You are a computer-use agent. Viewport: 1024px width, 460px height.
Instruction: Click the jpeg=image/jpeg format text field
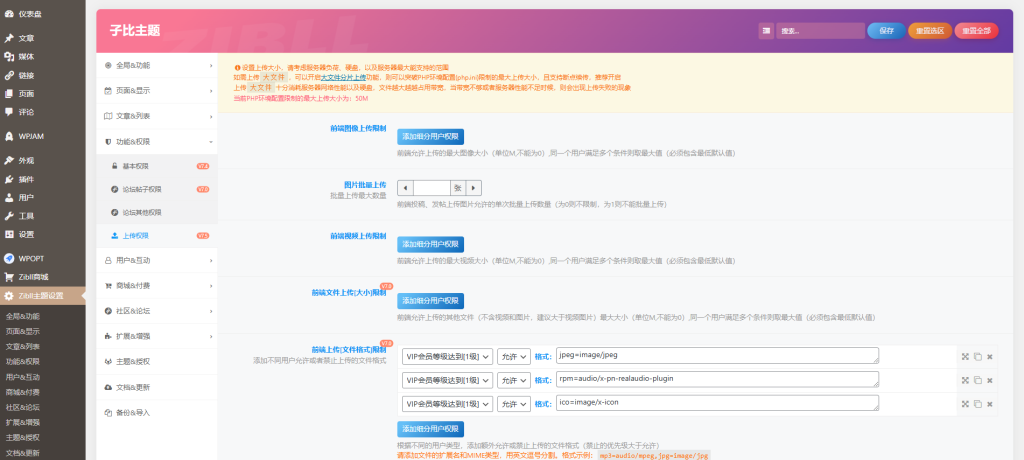point(717,355)
